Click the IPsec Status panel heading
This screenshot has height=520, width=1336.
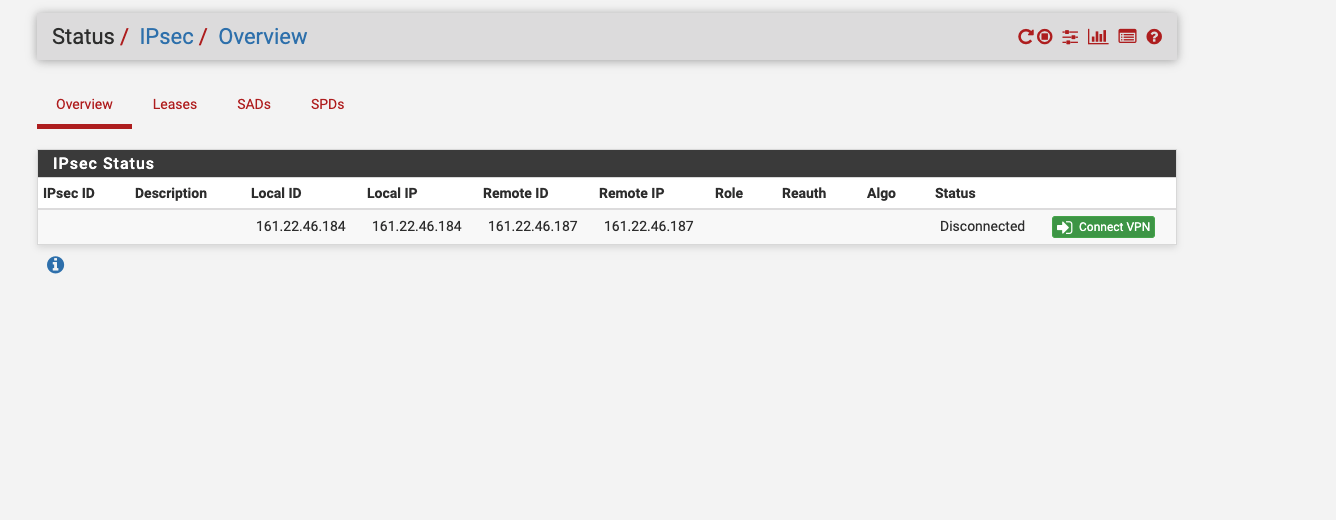pyautogui.click(x=104, y=163)
